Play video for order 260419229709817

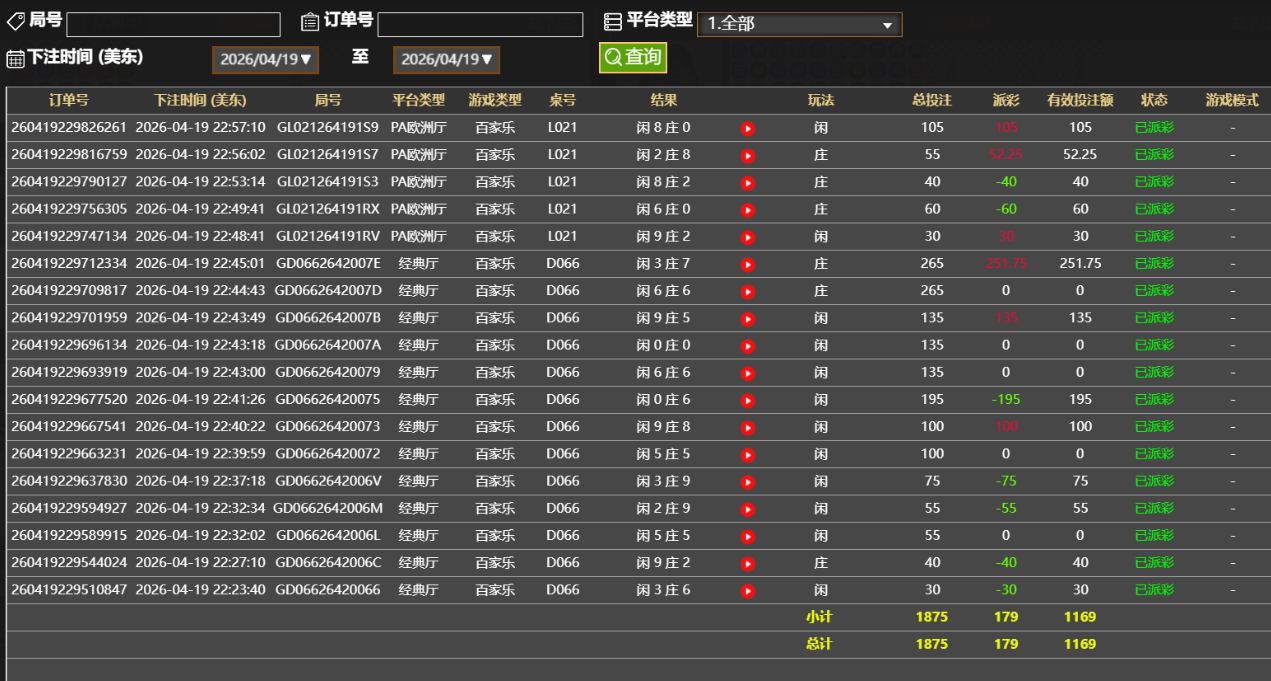click(747, 292)
